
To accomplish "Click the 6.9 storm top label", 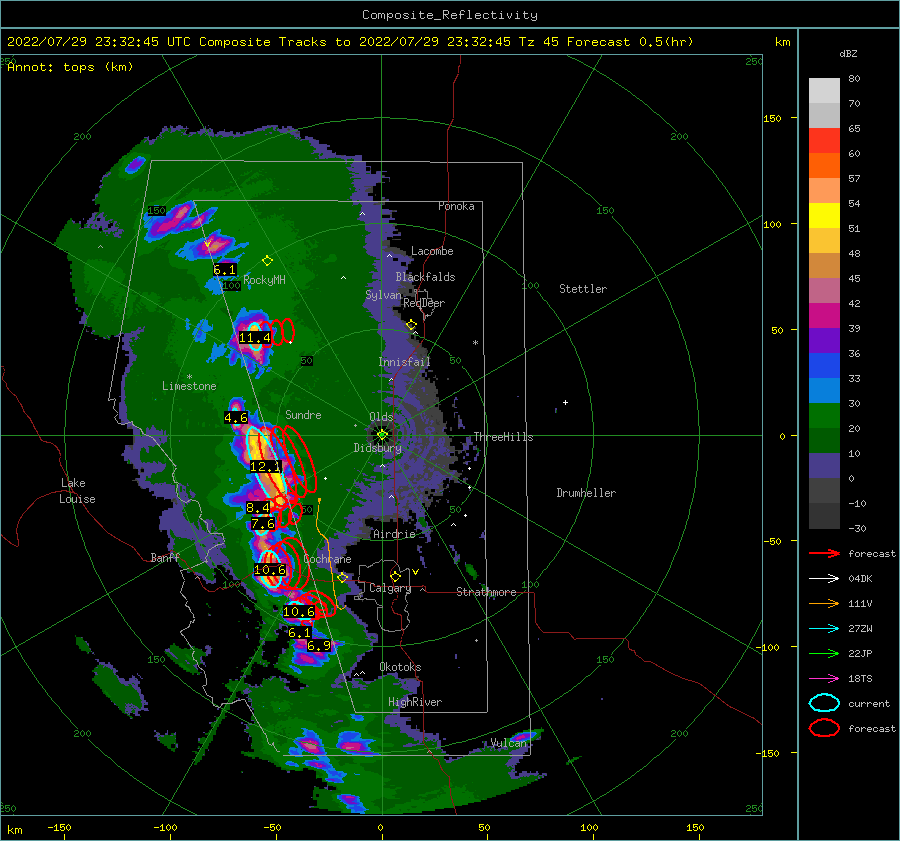I will click(319, 646).
